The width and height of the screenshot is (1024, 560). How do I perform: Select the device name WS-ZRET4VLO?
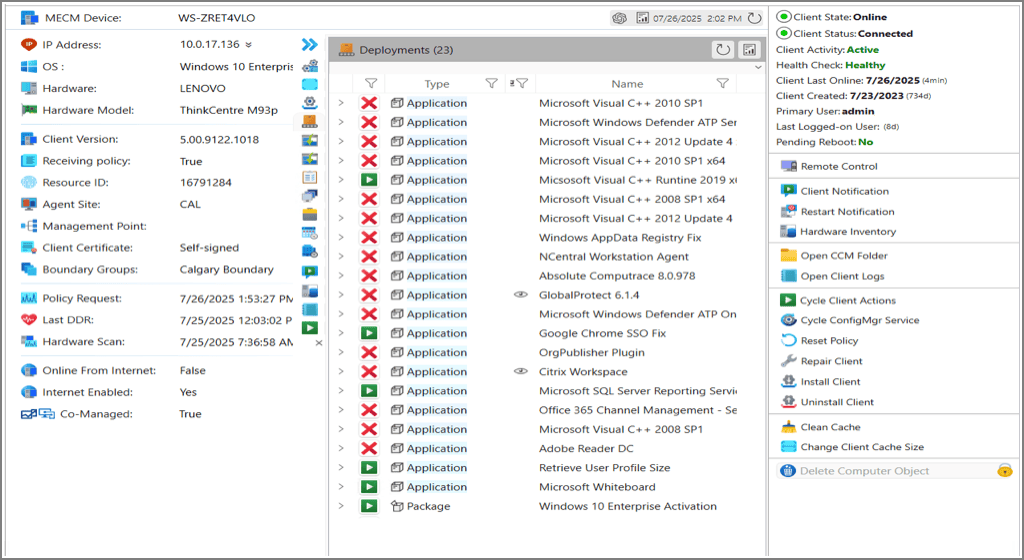click(x=217, y=18)
